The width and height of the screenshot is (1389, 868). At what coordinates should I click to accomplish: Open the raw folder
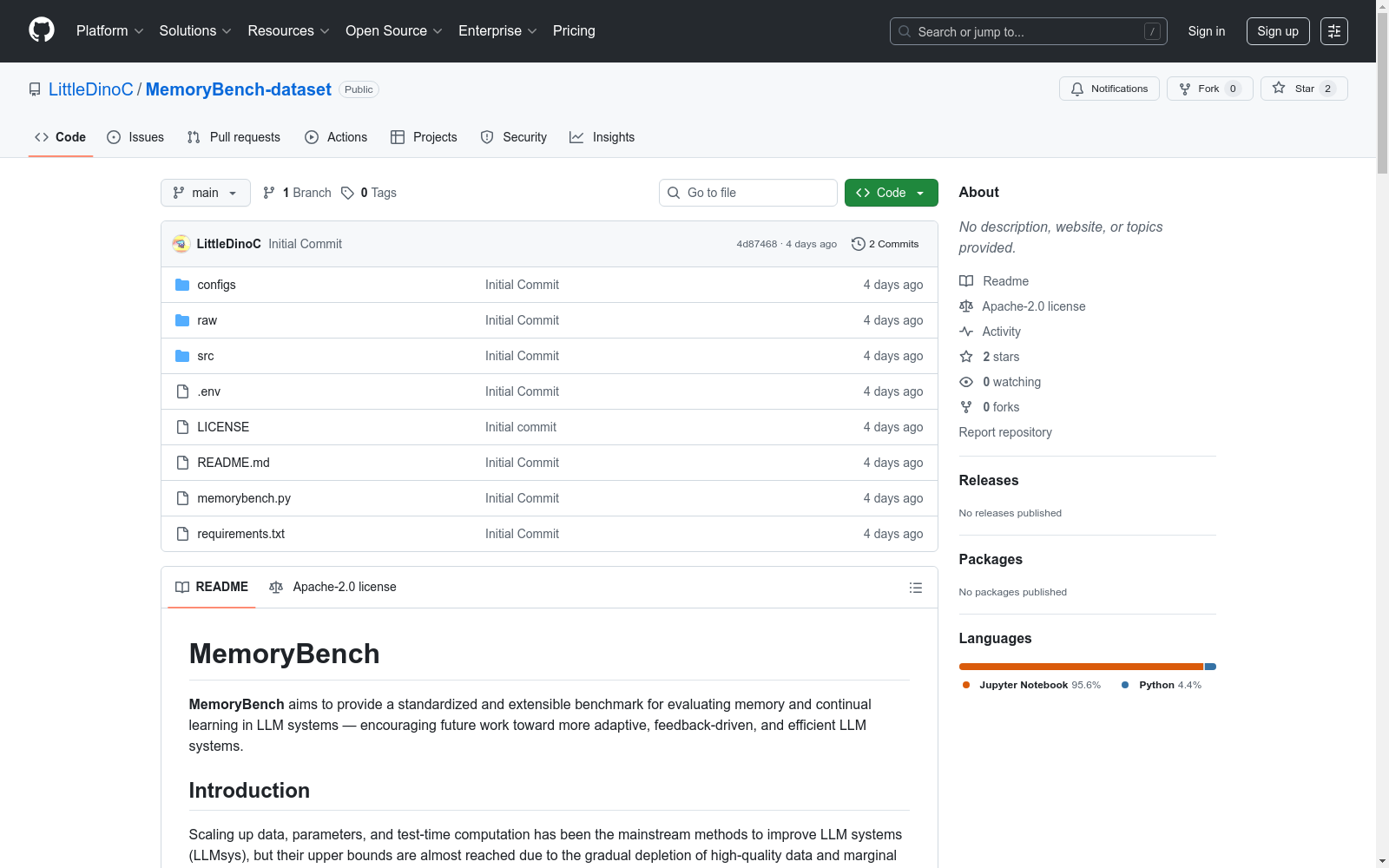coord(207,320)
